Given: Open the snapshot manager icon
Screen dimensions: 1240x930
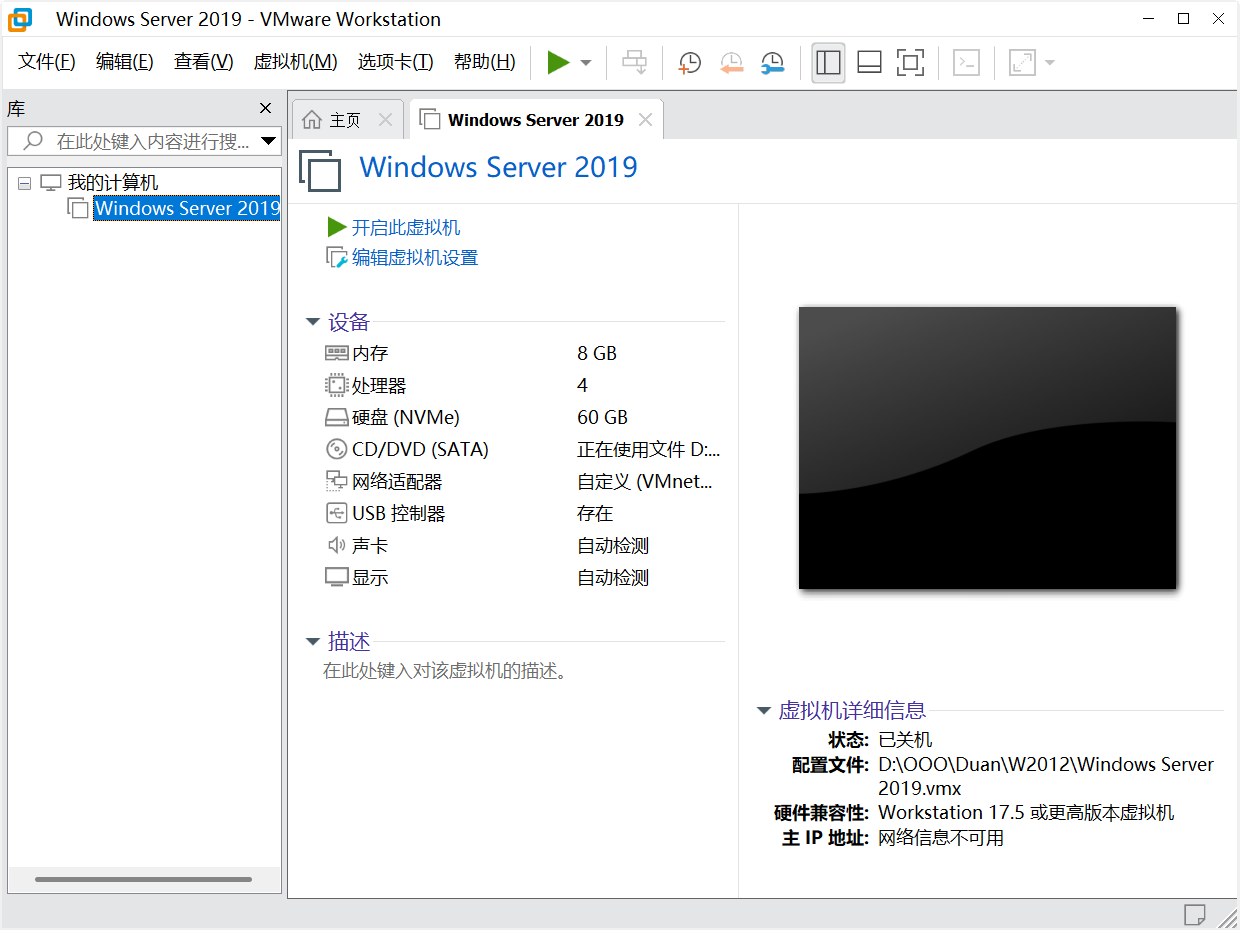Looking at the screenshot, I should click(x=771, y=62).
